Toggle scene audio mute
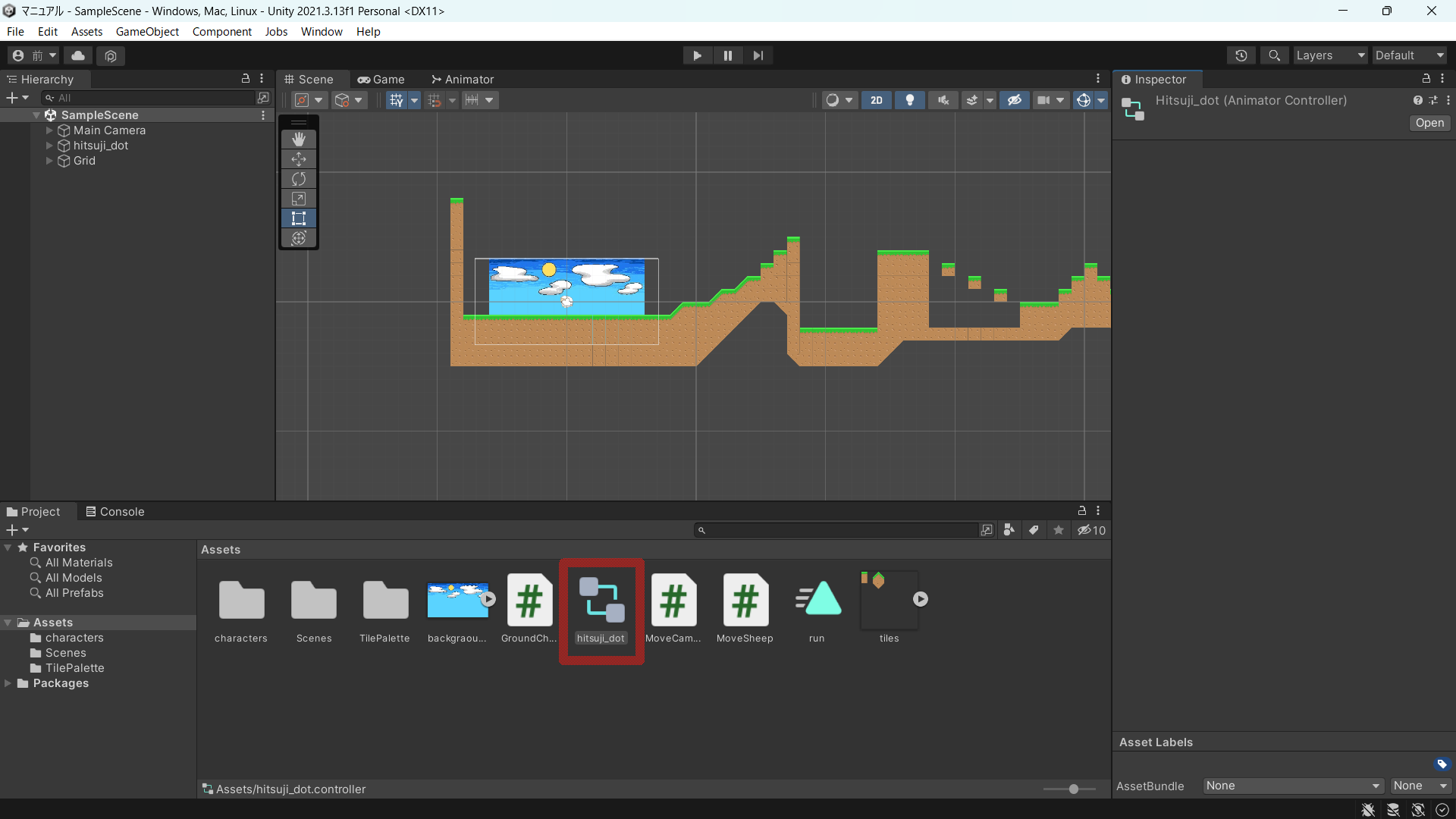This screenshot has height=819, width=1456. (x=943, y=100)
